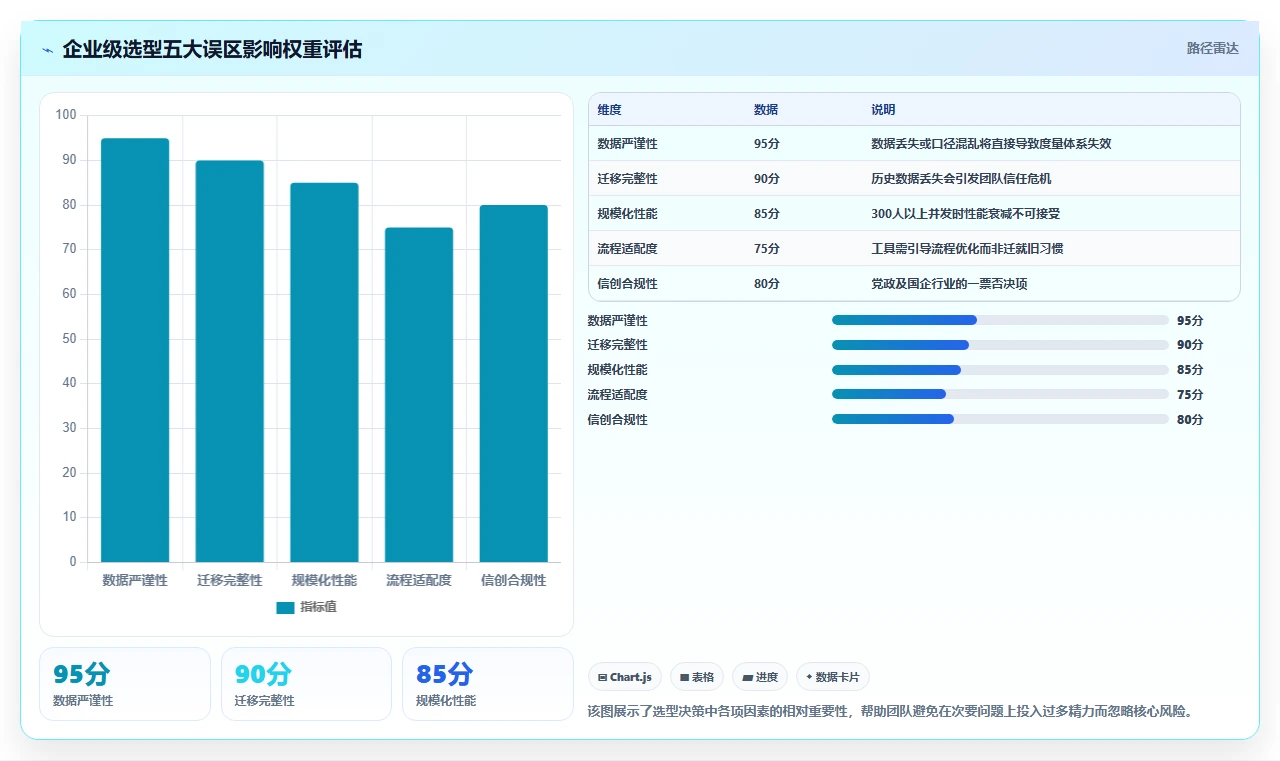The height and width of the screenshot is (761, 1280).
Task: Select the Chart.js tag
Action: (625, 677)
